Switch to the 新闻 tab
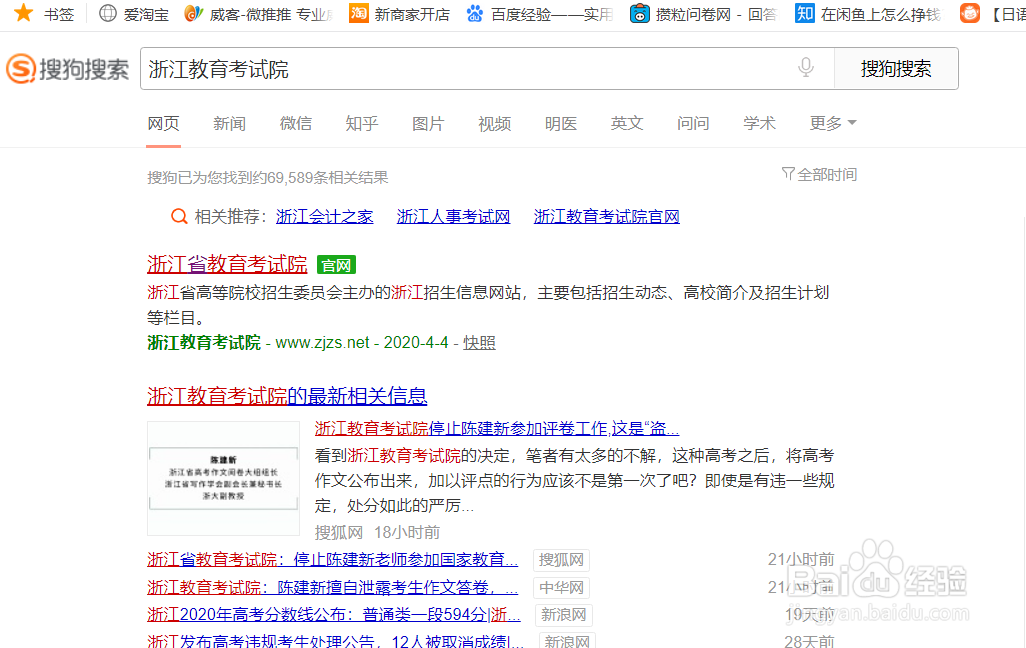This screenshot has width=1026, height=648. click(x=230, y=124)
